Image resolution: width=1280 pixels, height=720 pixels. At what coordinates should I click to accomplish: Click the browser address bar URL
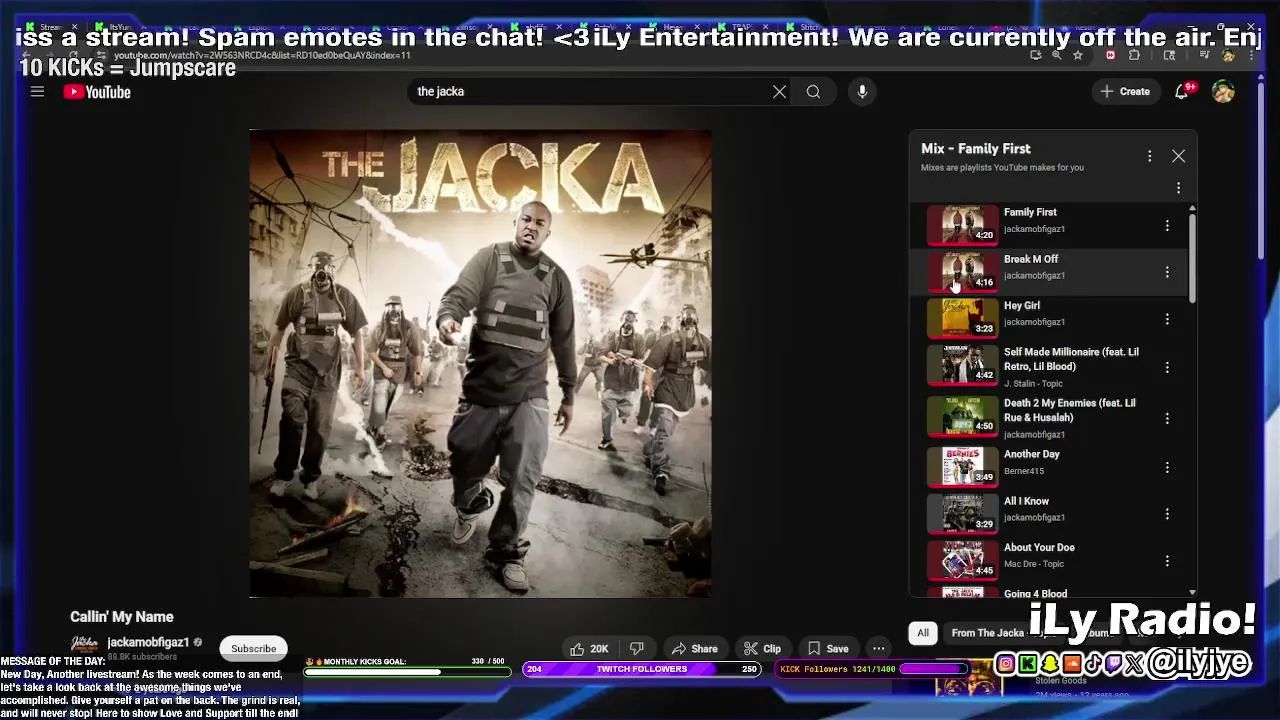point(262,56)
